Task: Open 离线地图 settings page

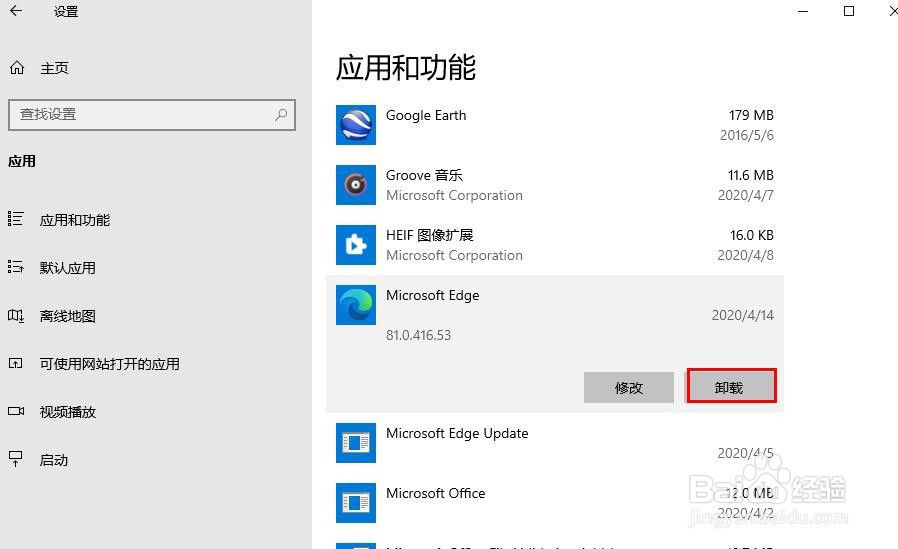Action: (x=68, y=316)
